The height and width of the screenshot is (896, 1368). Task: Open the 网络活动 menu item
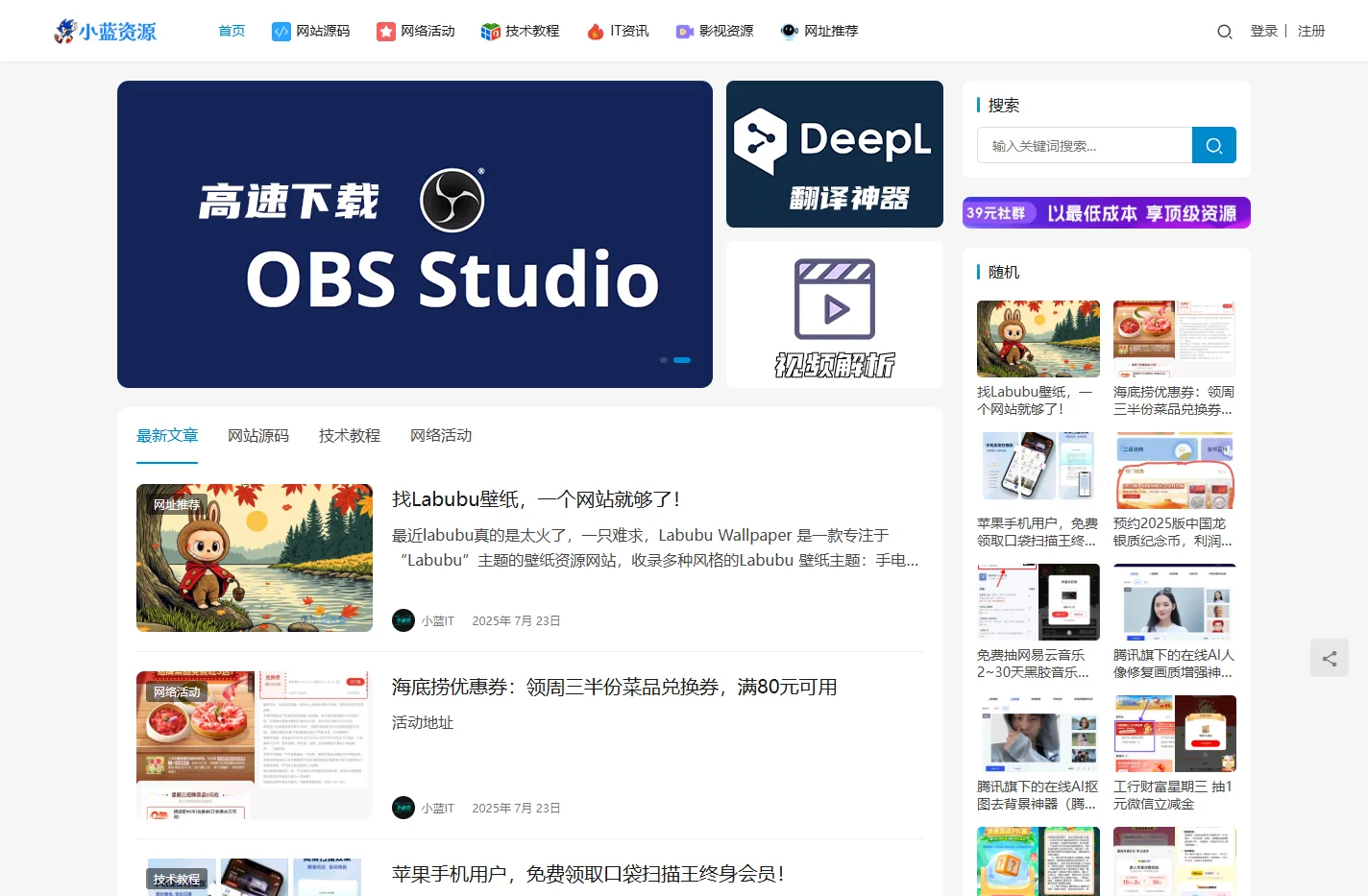416,31
